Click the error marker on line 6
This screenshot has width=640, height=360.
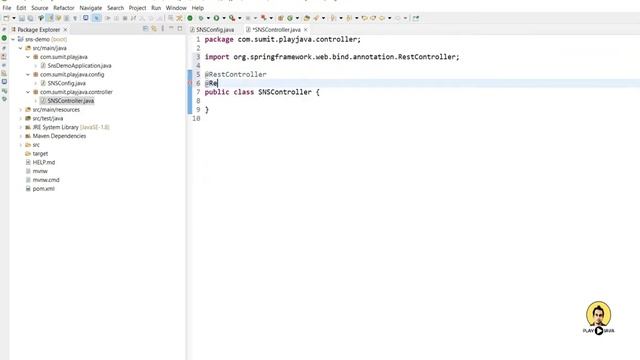point(190,83)
